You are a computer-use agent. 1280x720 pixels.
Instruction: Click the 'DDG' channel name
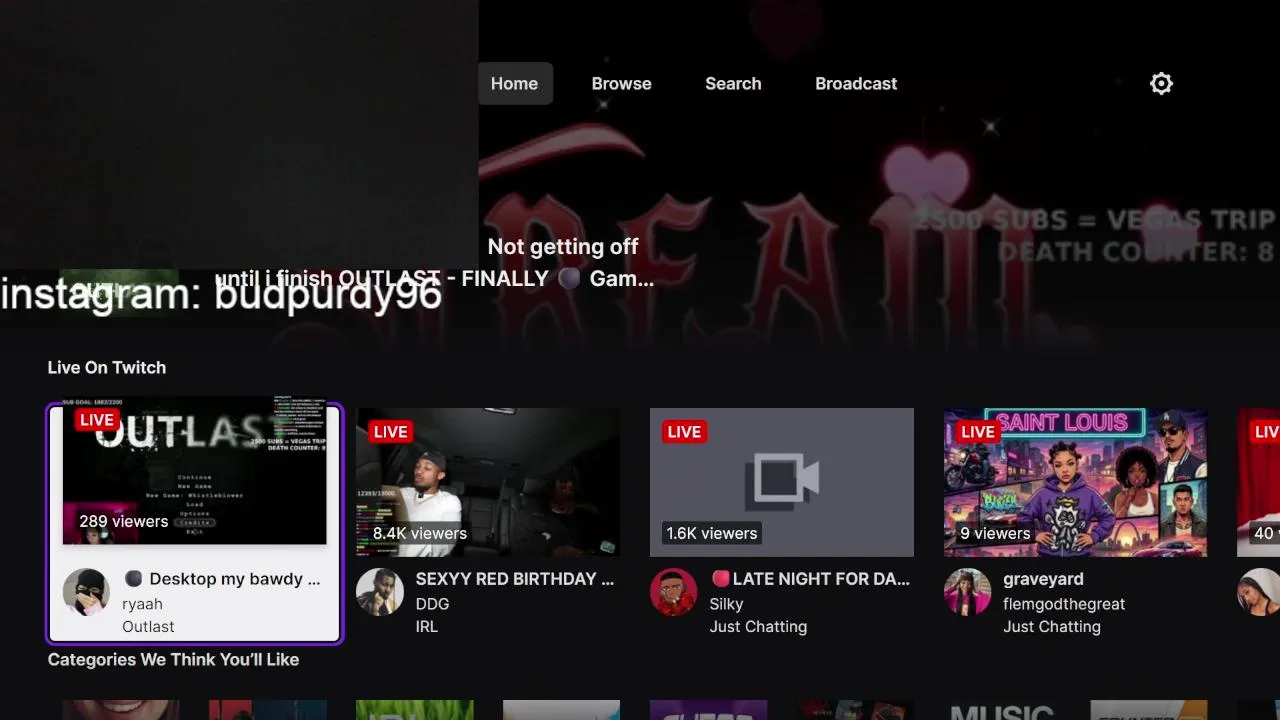coord(432,604)
